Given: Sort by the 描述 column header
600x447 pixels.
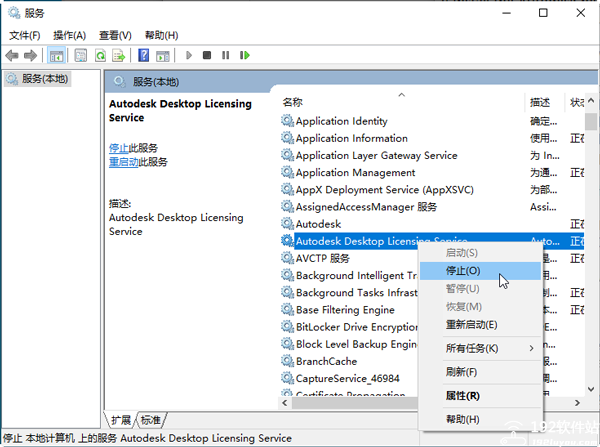Looking at the screenshot, I should point(544,102).
